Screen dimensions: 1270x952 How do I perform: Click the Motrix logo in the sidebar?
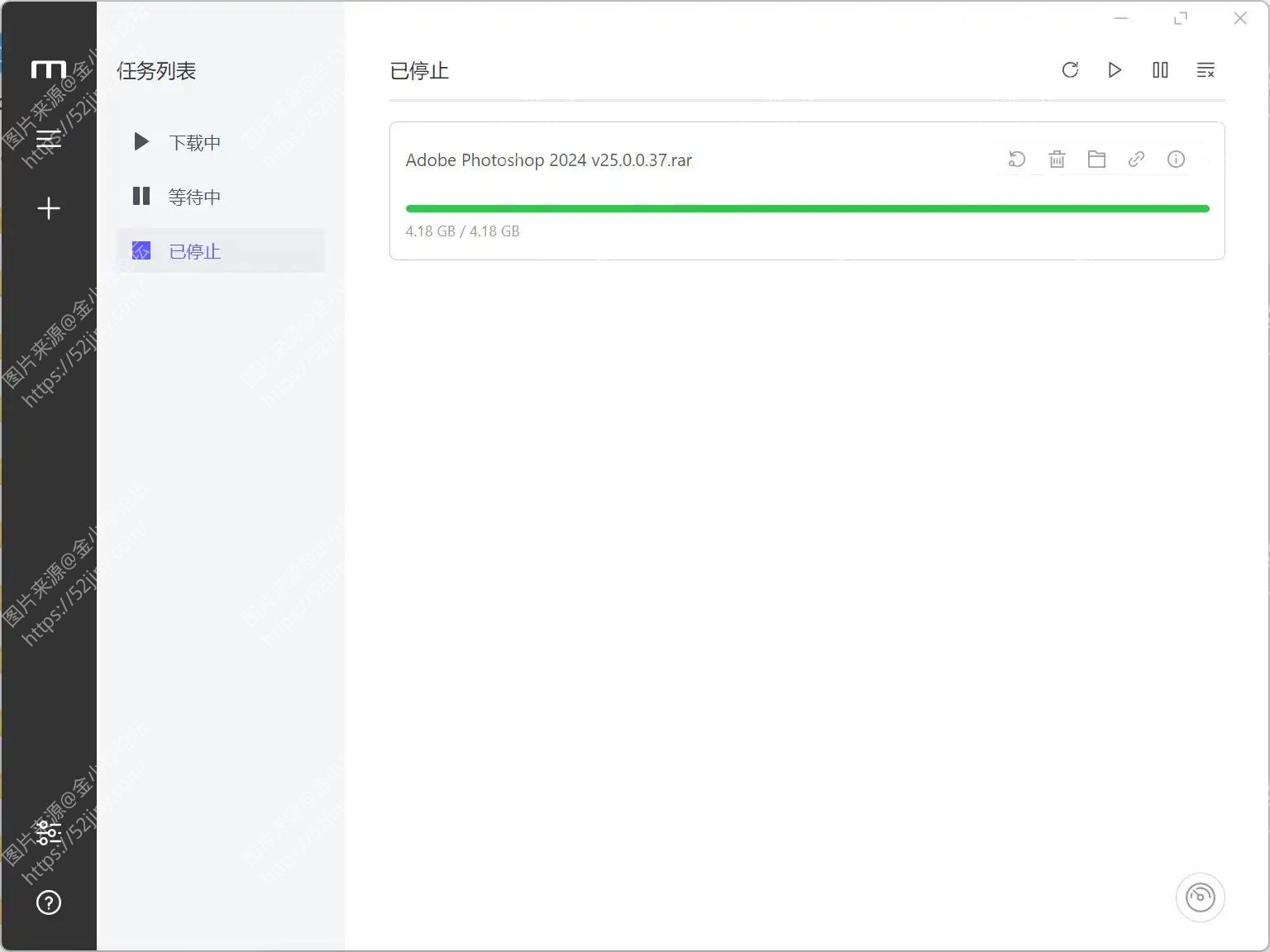(48, 70)
